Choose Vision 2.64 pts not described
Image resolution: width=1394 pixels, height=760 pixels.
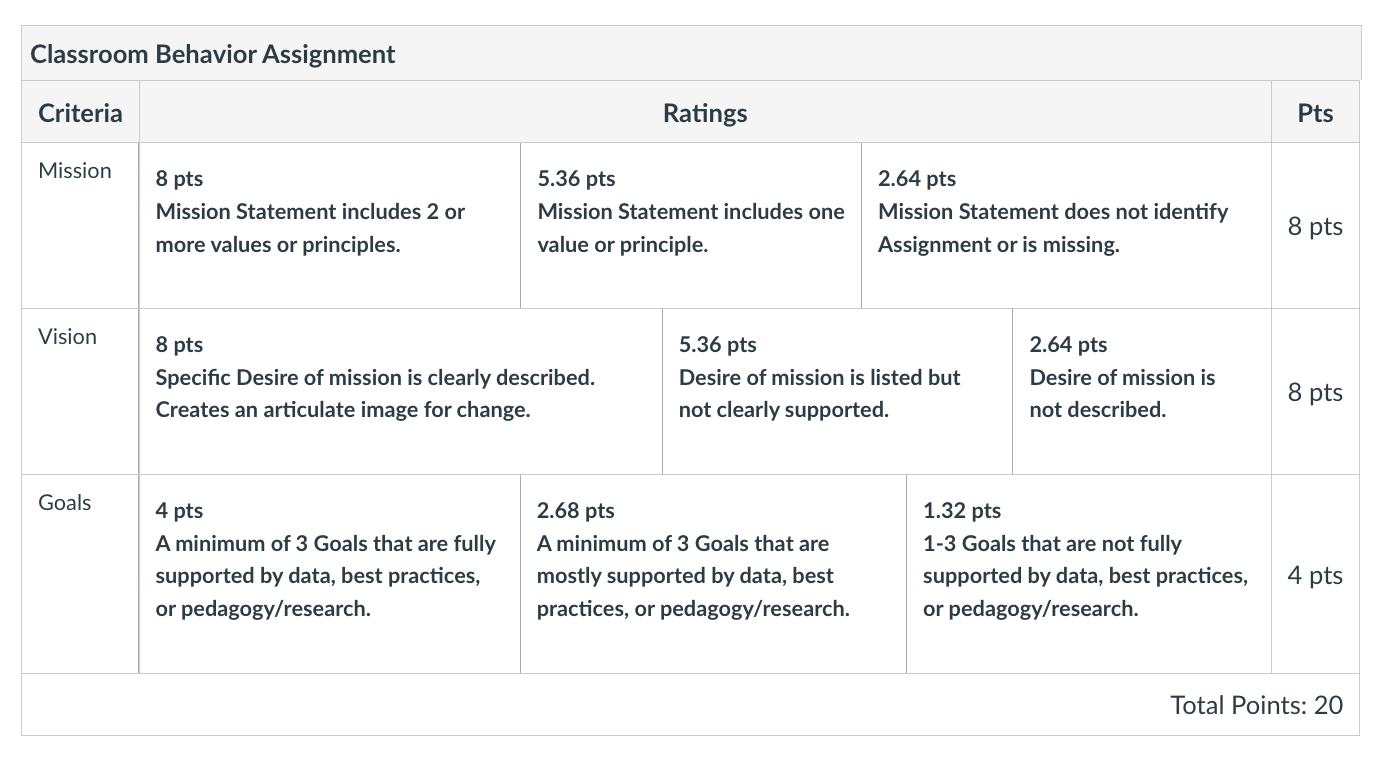click(1142, 391)
